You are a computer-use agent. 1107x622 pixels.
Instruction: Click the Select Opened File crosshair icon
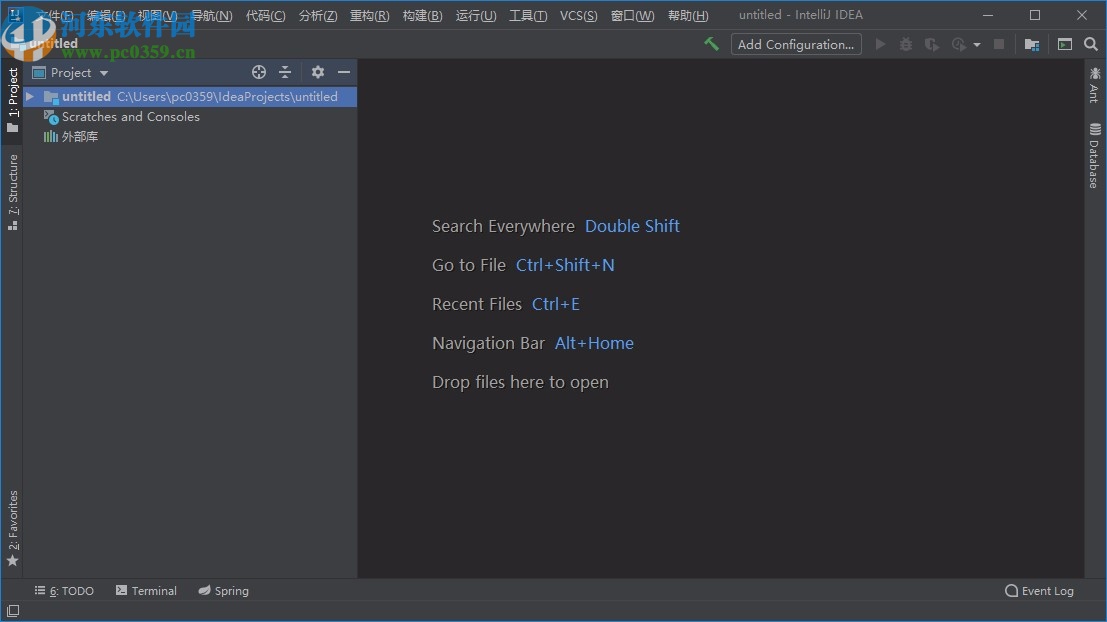click(x=258, y=72)
